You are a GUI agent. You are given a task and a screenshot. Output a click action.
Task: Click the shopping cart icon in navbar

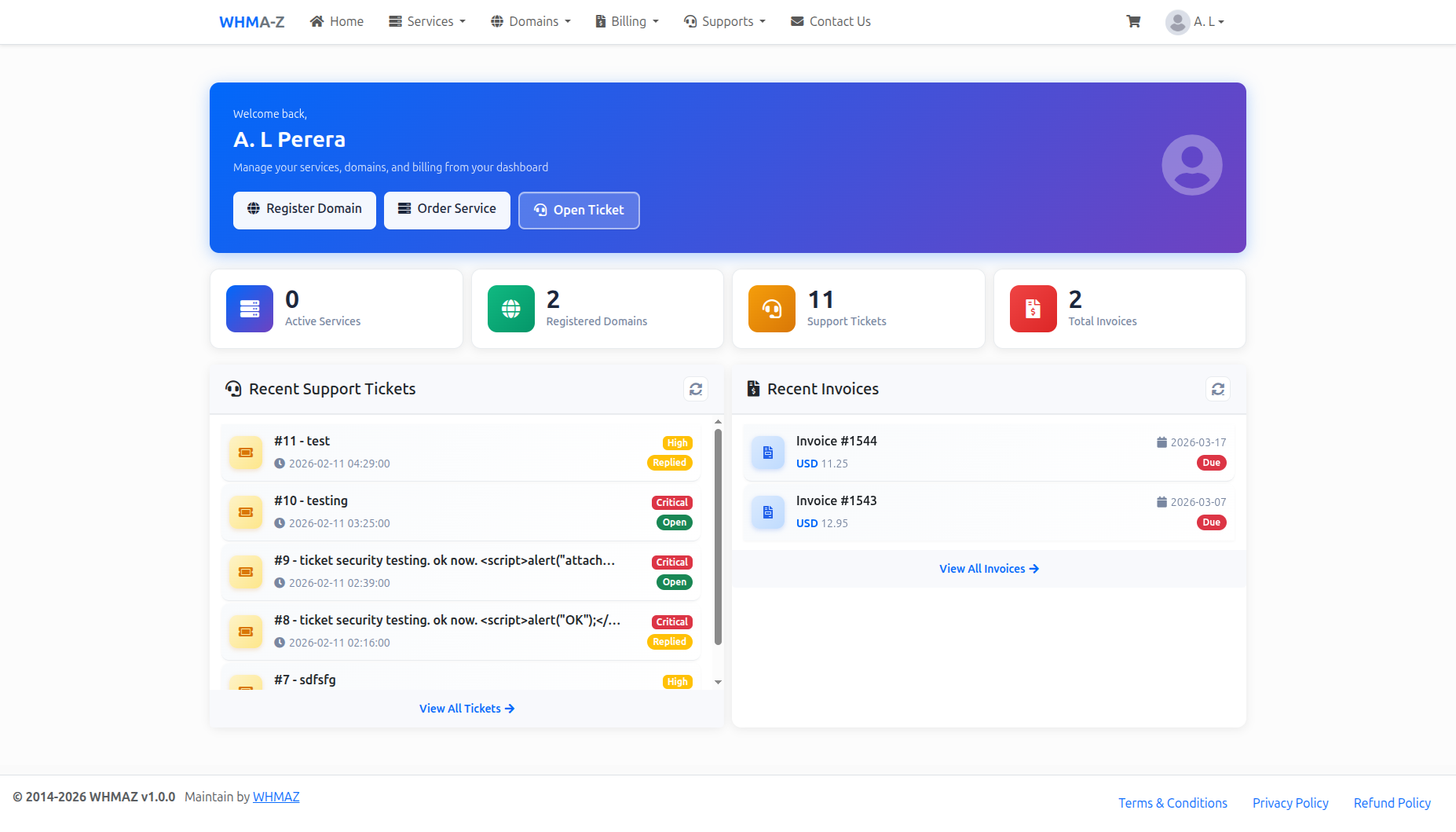pyautogui.click(x=1133, y=21)
